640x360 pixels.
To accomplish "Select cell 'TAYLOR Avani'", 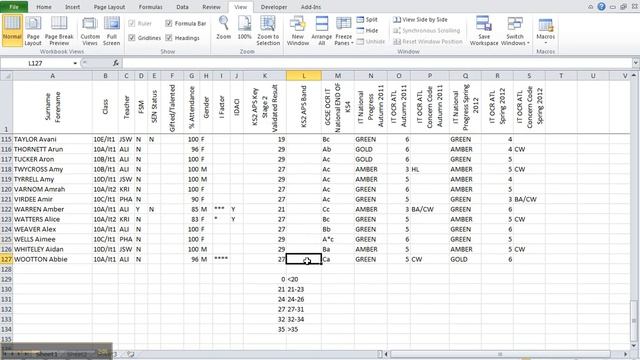I will (52, 139).
